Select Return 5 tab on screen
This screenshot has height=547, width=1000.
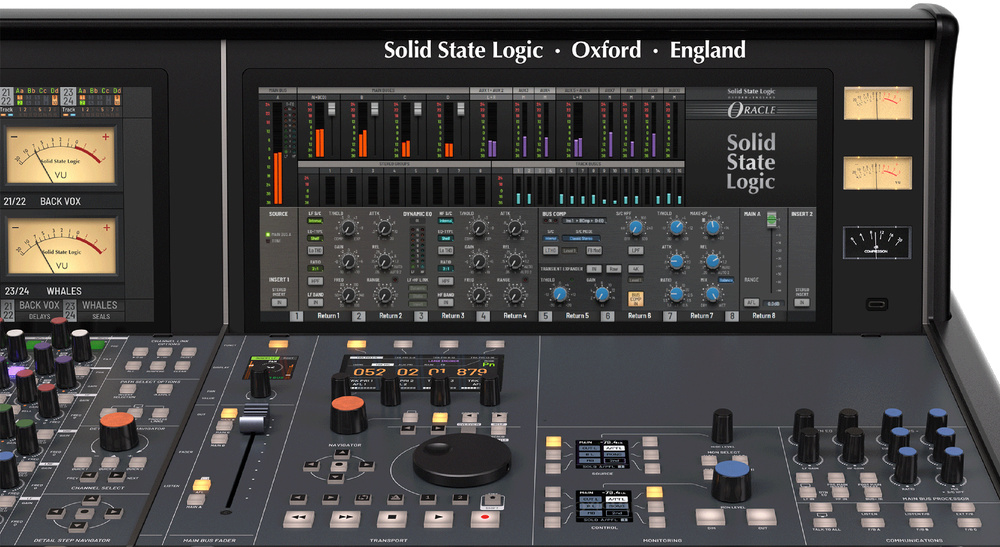click(577, 316)
